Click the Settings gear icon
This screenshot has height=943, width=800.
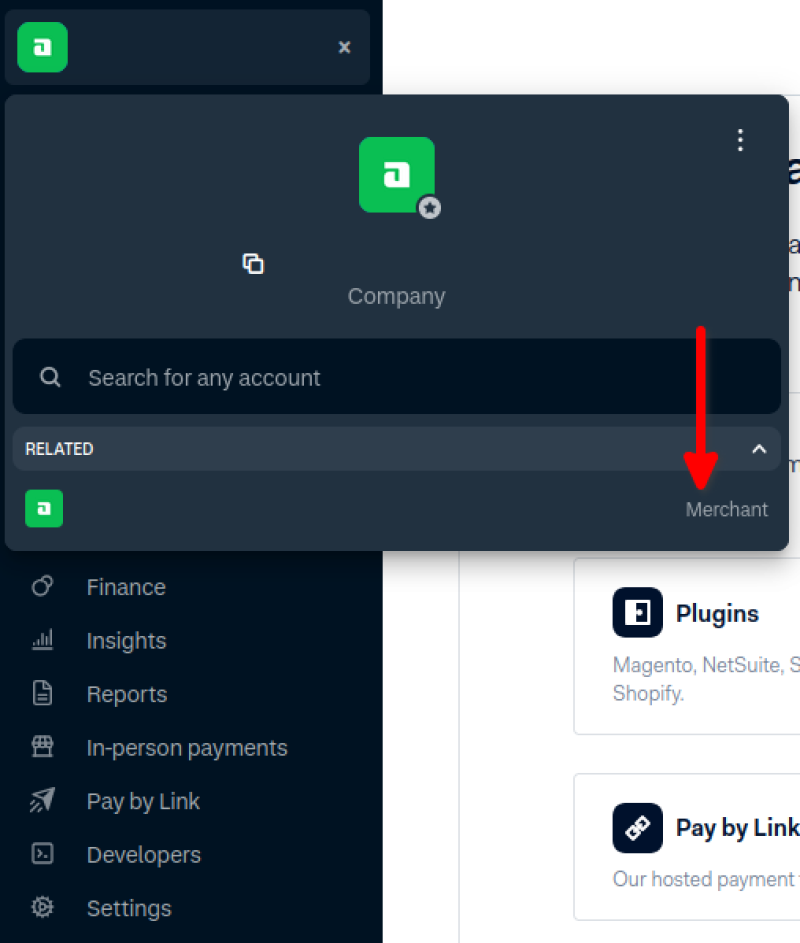42,907
